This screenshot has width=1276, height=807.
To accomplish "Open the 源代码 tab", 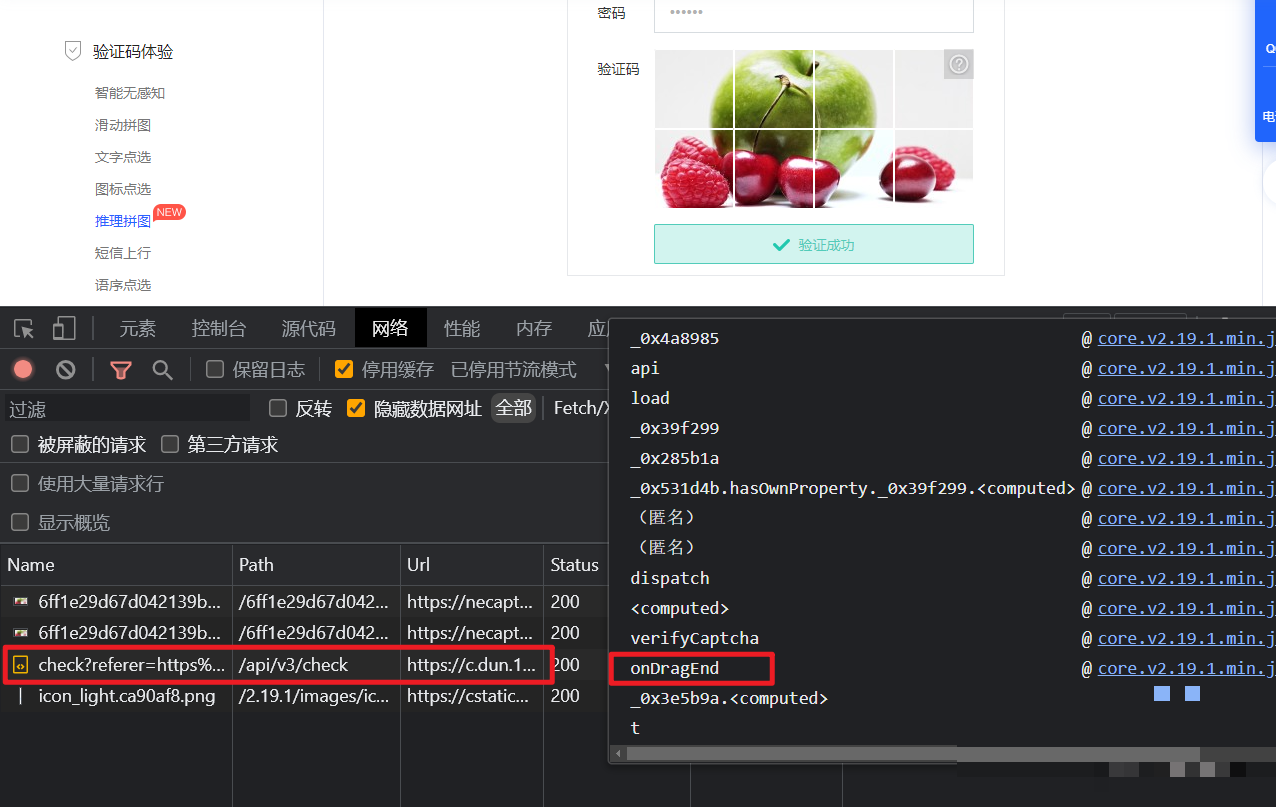I will click(308, 329).
